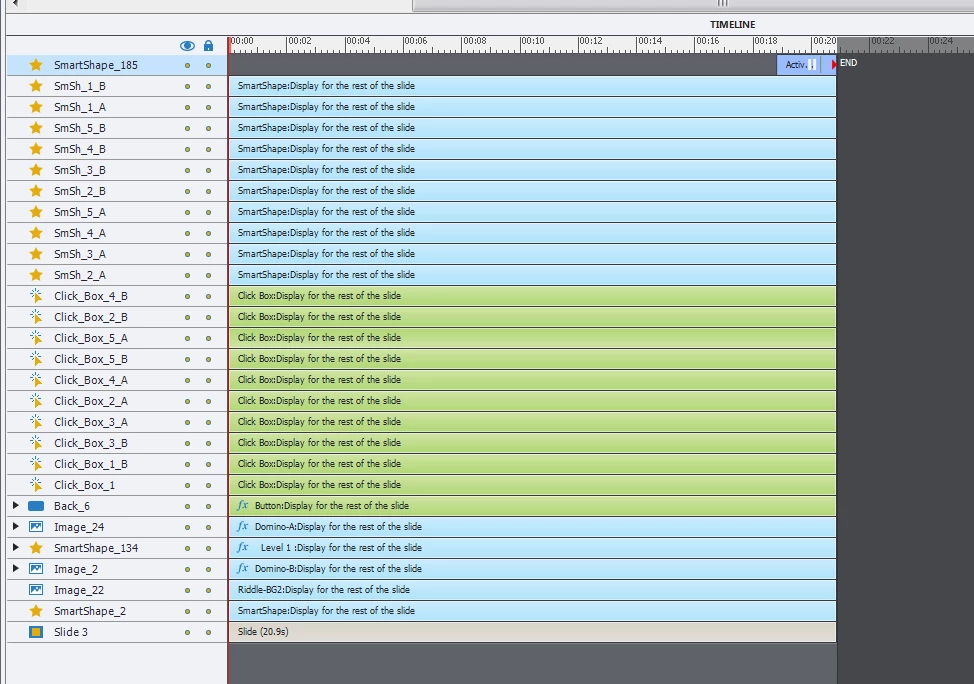Click the image icon of Image_22
Screen dimensions: 974x684
pos(36,590)
